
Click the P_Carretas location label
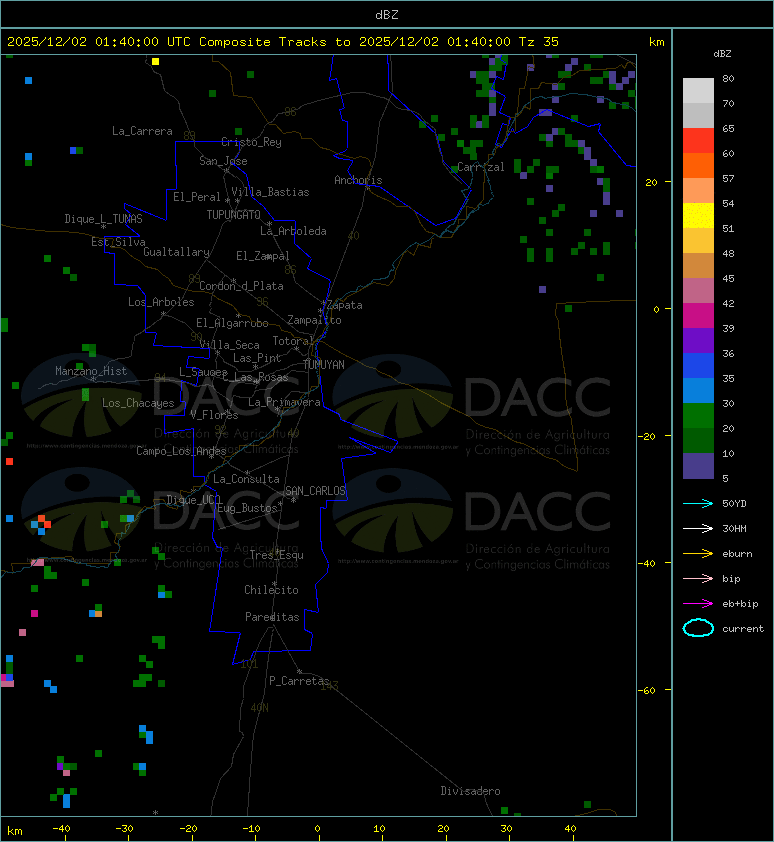click(x=299, y=681)
